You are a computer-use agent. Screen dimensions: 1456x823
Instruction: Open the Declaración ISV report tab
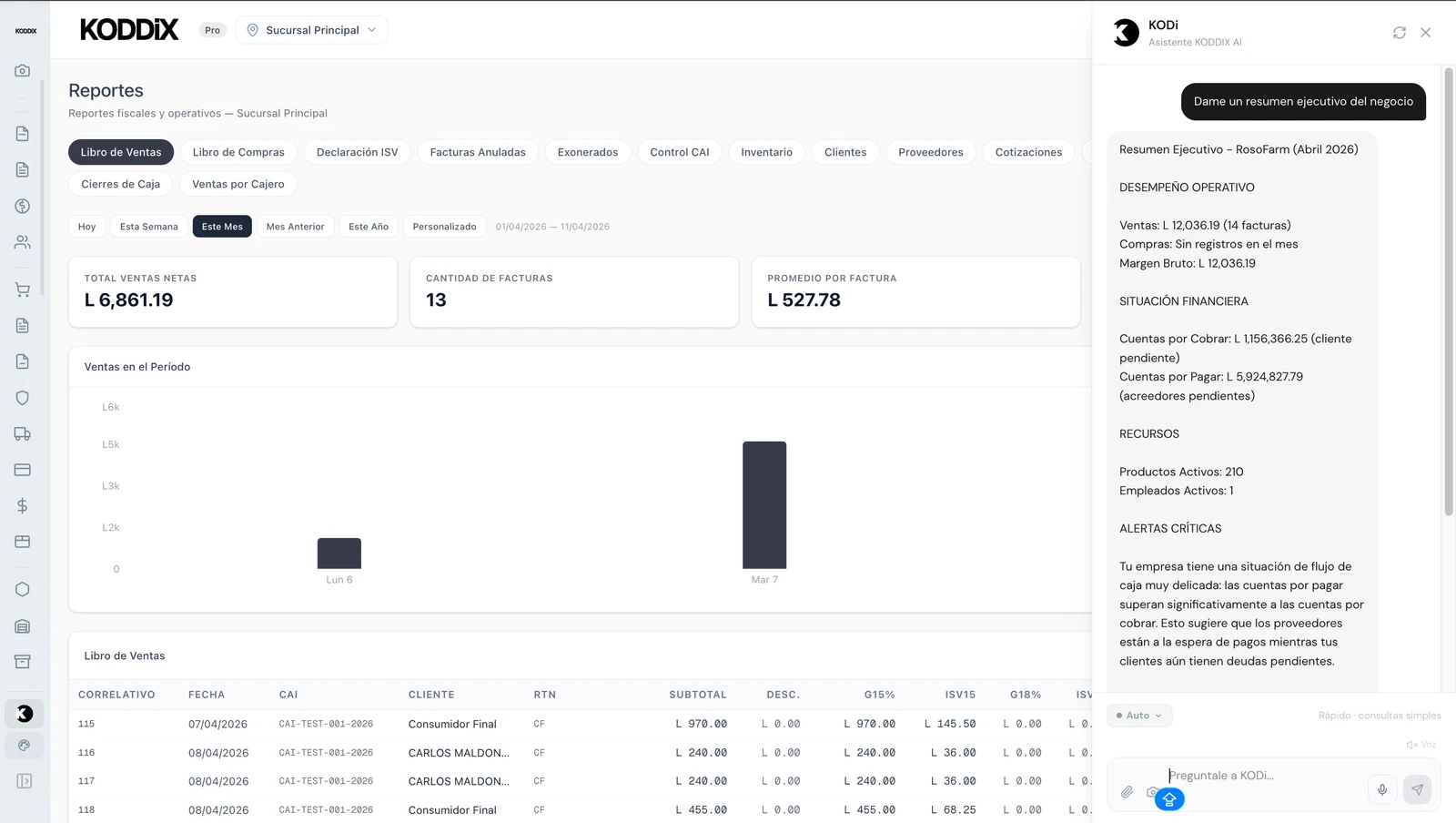coord(357,152)
